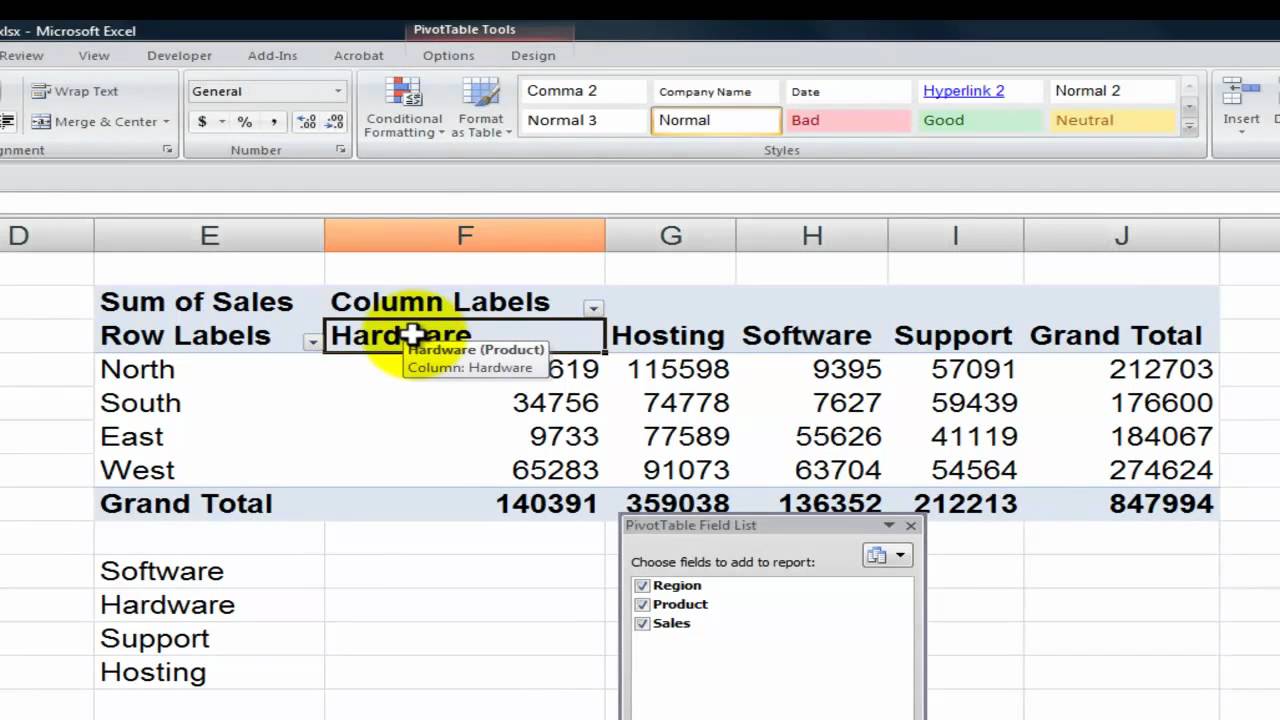Screen dimensions: 1280x720
Task: Apply the Hyperlink 2 cell style
Action: pos(979,91)
